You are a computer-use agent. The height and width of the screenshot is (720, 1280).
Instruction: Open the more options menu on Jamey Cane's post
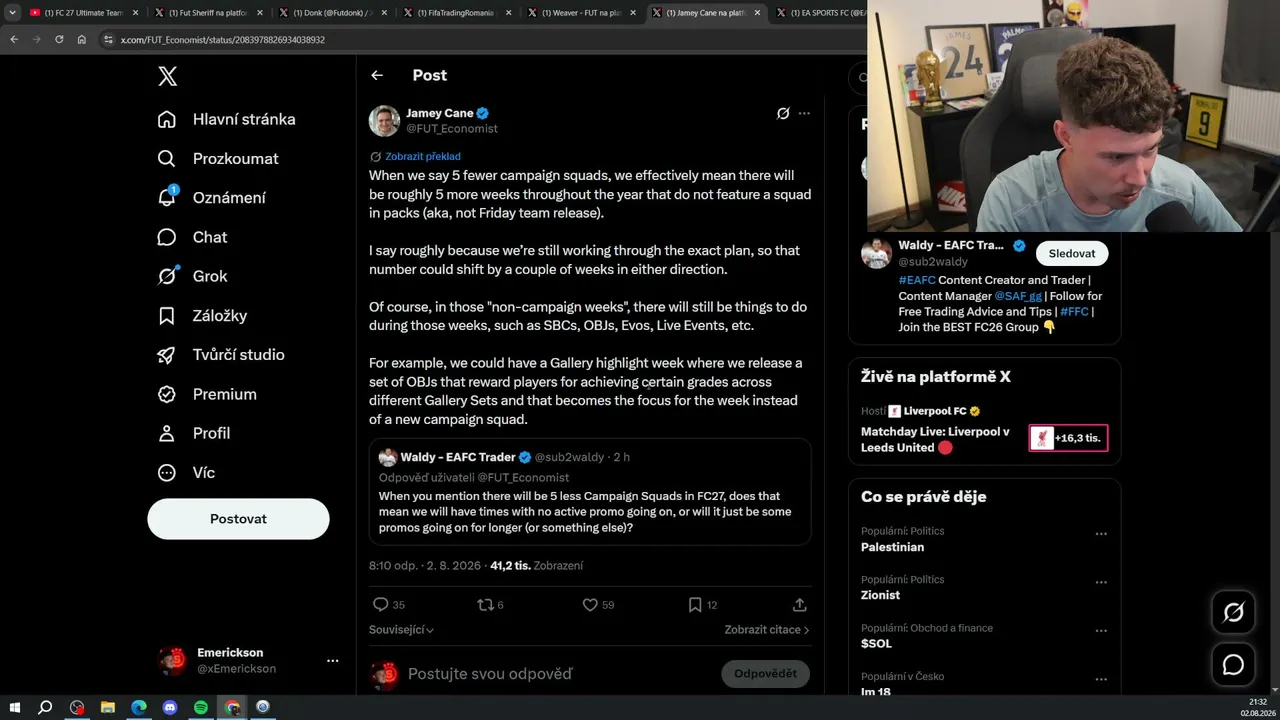click(x=804, y=113)
